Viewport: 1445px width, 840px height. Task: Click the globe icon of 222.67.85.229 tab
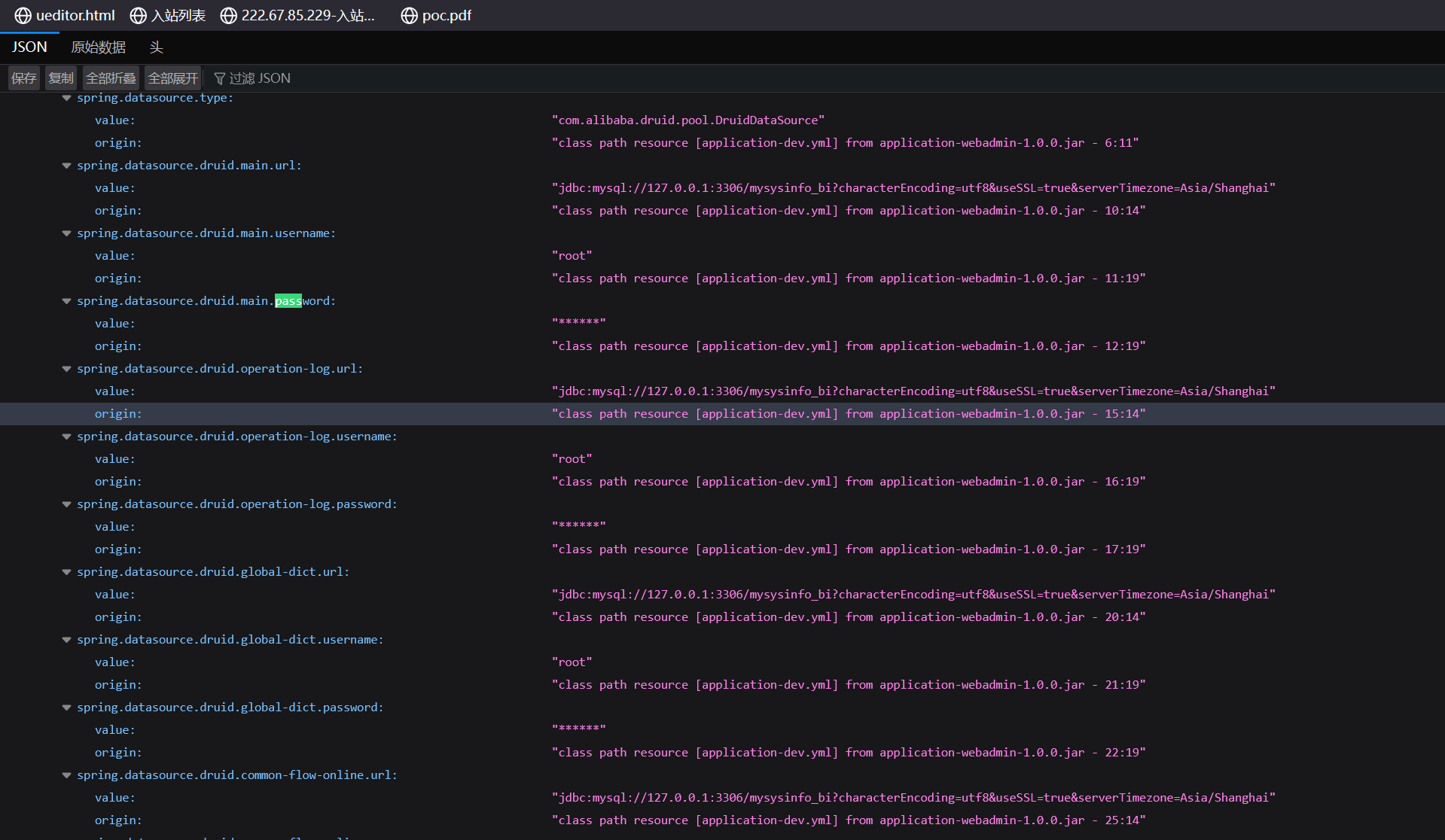click(228, 16)
